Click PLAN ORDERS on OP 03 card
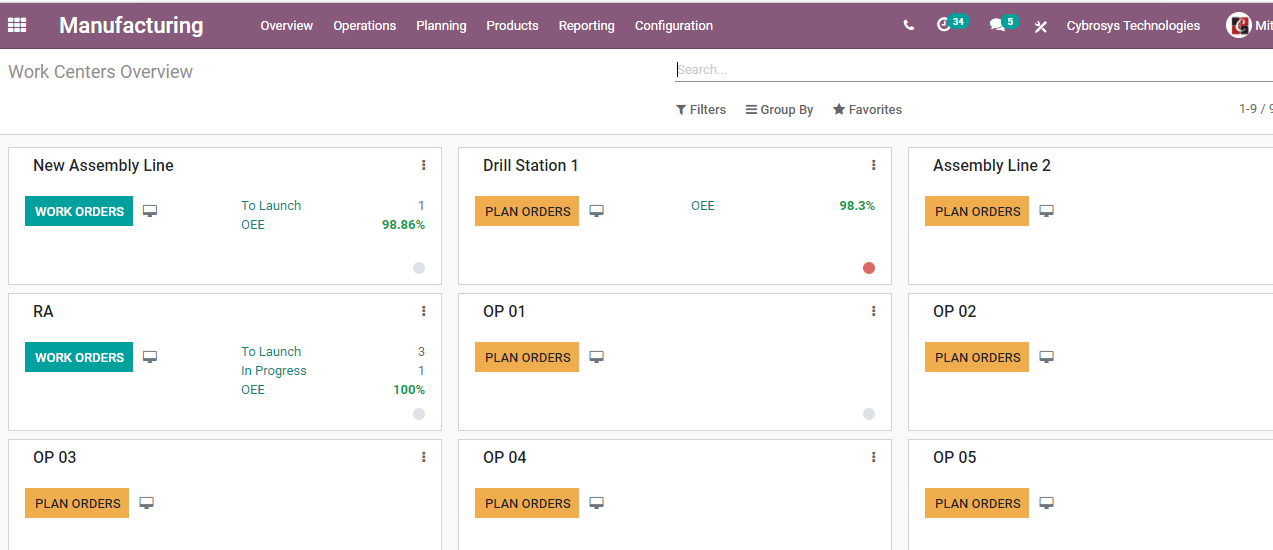Image resolution: width=1273 pixels, height=550 pixels. click(x=77, y=503)
